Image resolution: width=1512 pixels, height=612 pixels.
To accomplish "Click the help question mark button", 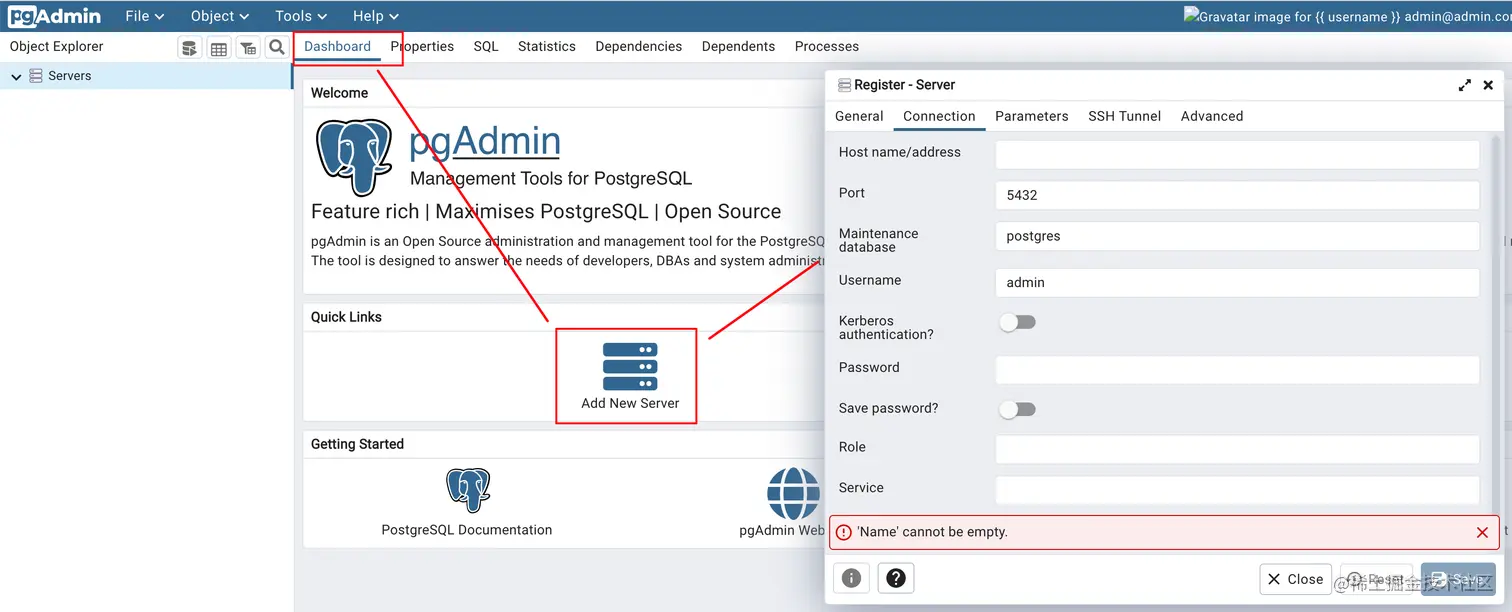I will point(896,578).
